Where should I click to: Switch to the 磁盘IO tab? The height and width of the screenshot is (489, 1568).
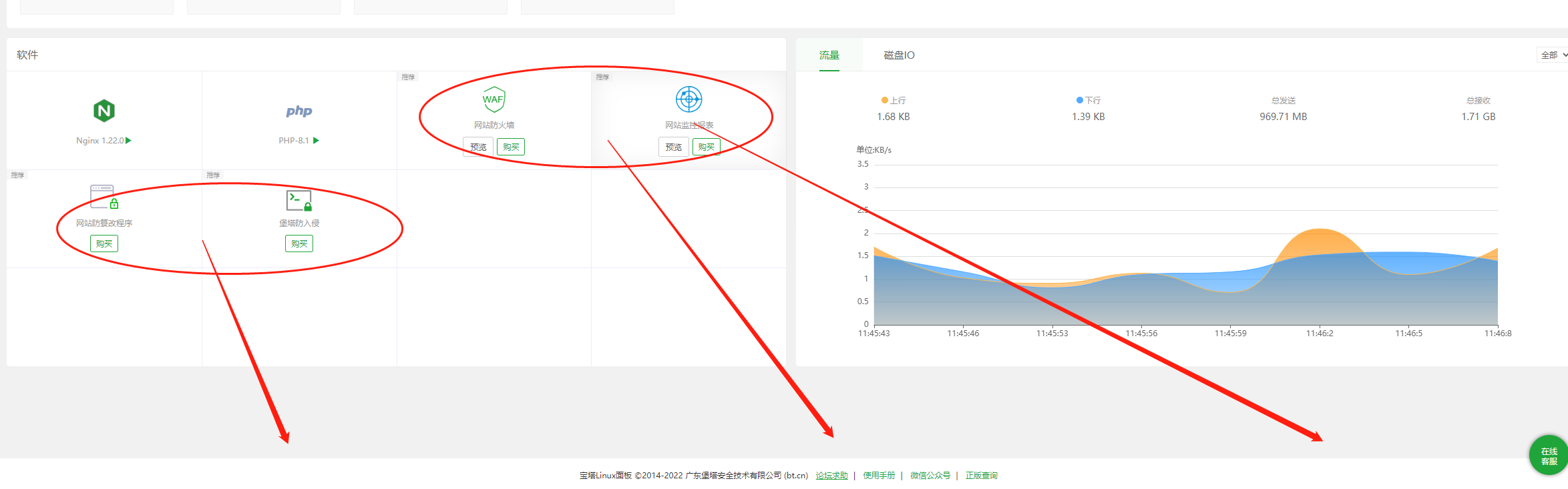tap(899, 55)
